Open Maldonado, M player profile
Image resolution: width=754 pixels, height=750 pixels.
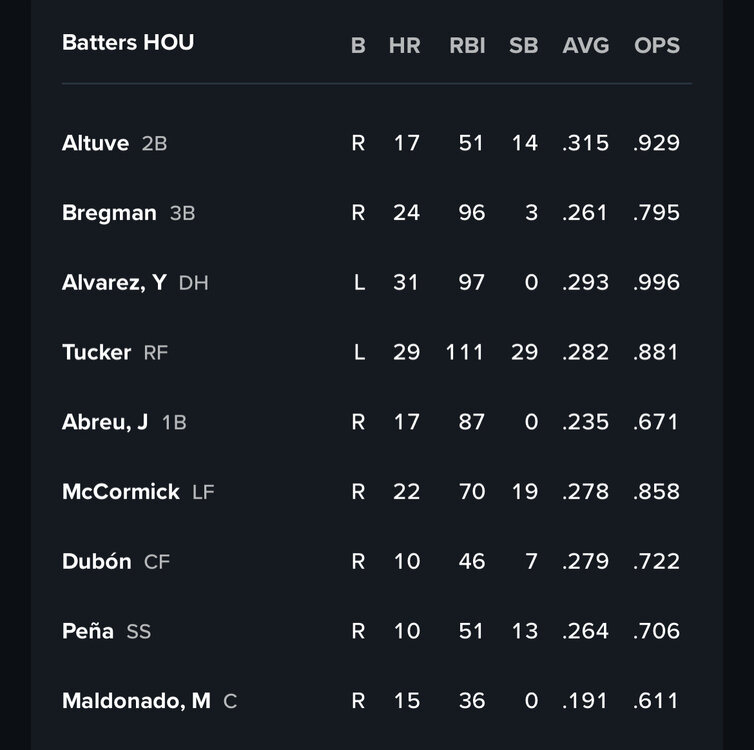(x=136, y=701)
